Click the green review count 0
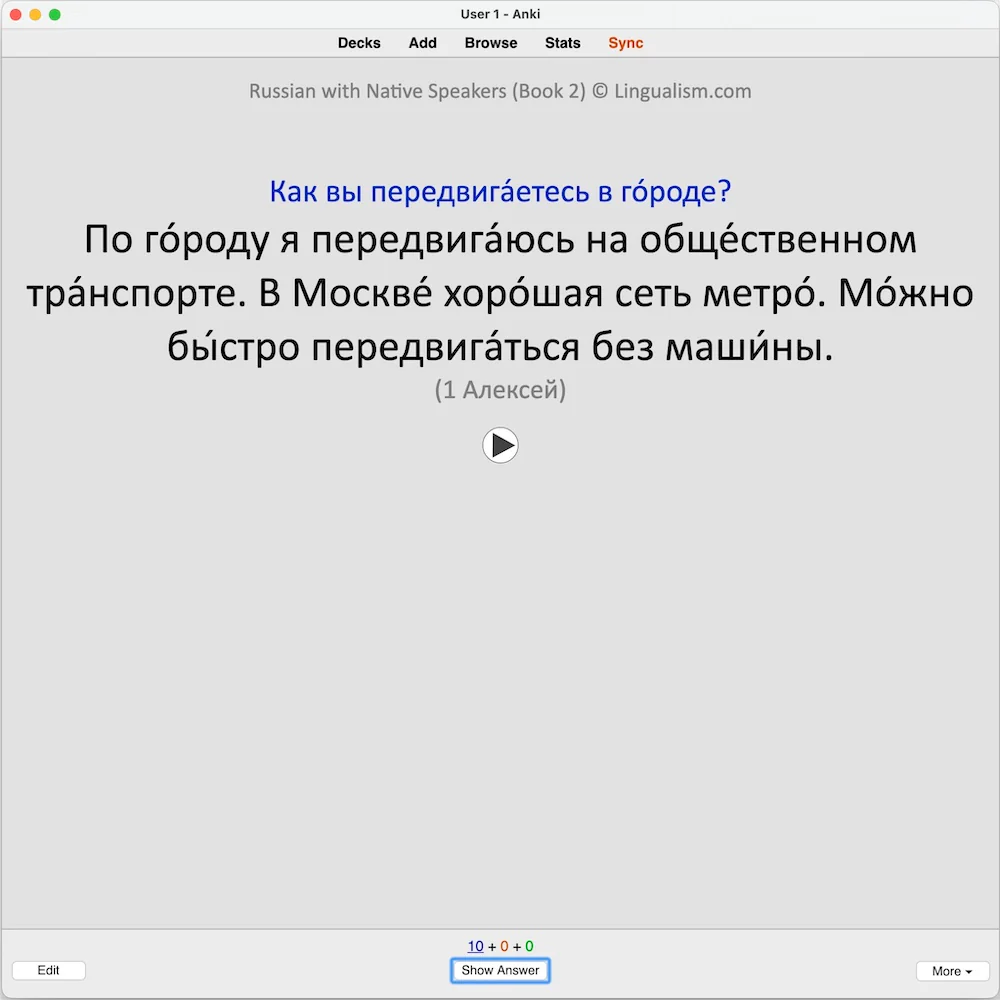 pos(529,946)
